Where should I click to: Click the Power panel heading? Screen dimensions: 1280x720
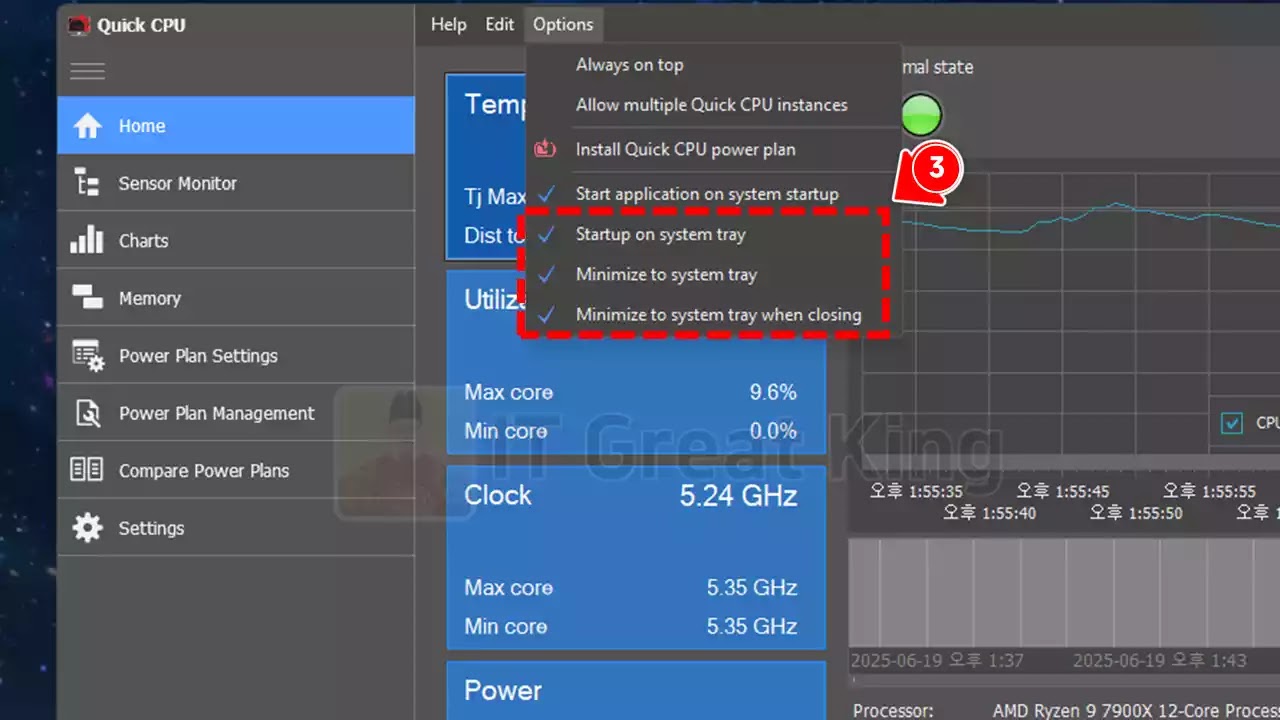[x=503, y=691]
